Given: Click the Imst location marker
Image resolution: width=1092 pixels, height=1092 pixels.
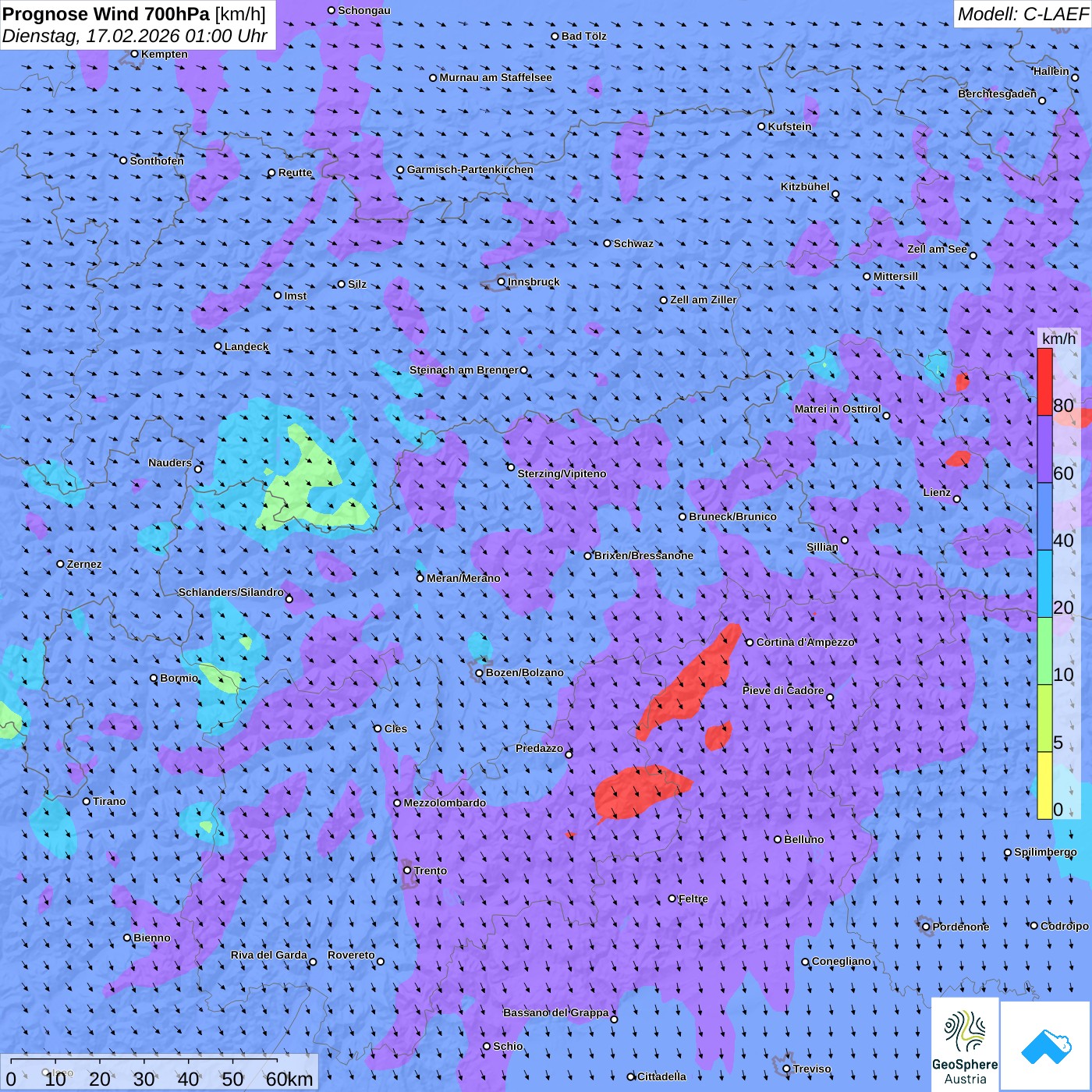Looking at the screenshot, I should tap(278, 296).
